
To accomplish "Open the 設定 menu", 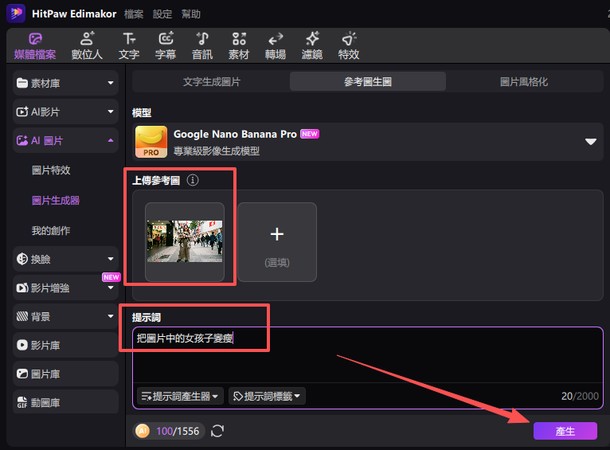I will (162, 14).
